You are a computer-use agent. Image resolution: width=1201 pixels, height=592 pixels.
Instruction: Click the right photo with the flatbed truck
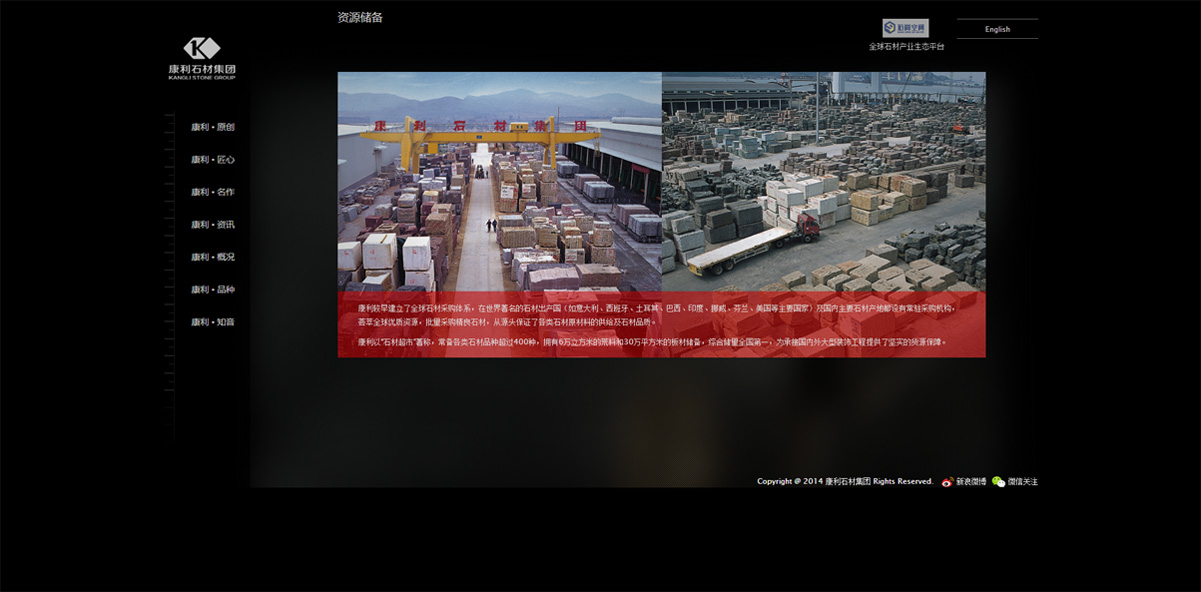coord(823,181)
